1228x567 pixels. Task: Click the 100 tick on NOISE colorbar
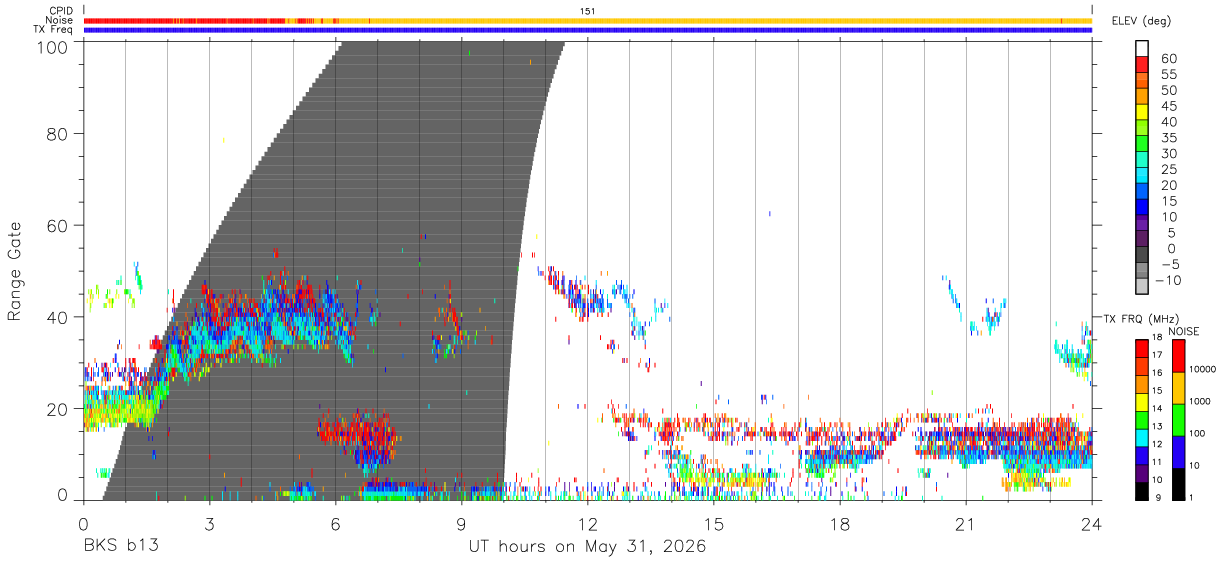[1198, 433]
